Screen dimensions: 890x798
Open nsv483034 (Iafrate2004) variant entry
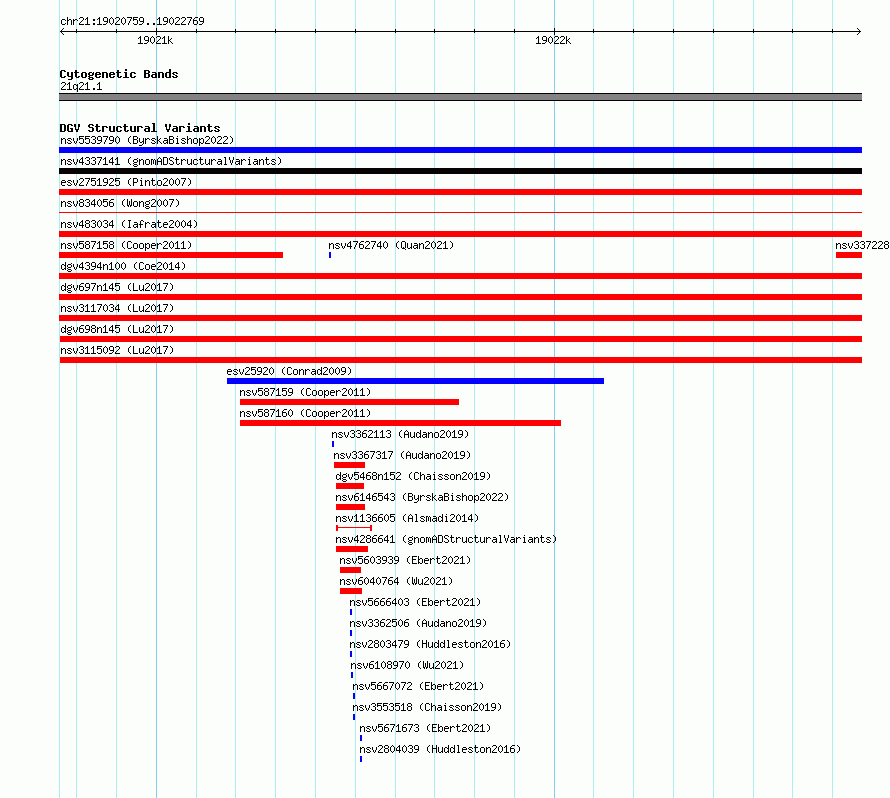point(129,224)
